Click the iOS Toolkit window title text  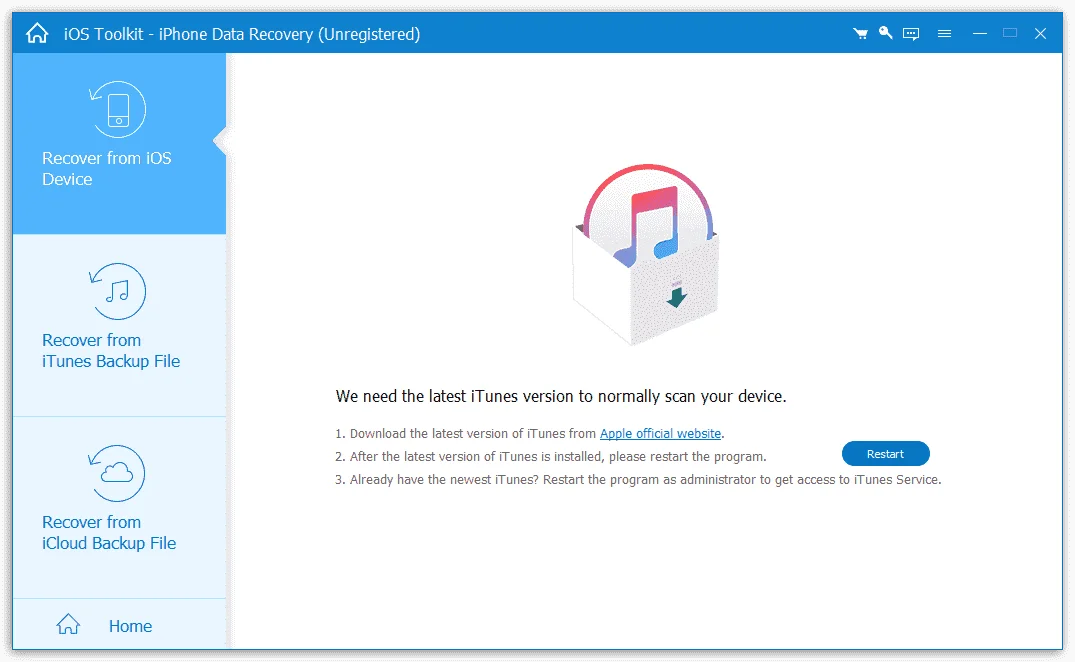click(242, 34)
